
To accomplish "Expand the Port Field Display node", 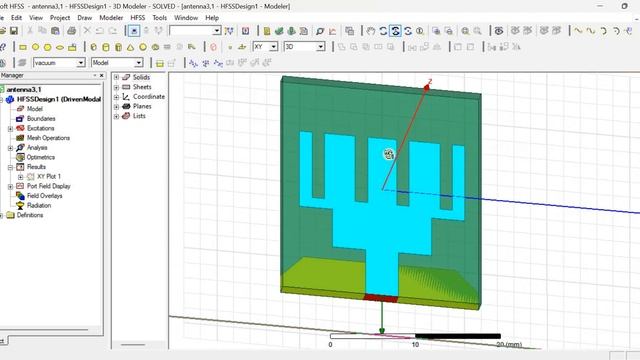I will [x=11, y=187].
